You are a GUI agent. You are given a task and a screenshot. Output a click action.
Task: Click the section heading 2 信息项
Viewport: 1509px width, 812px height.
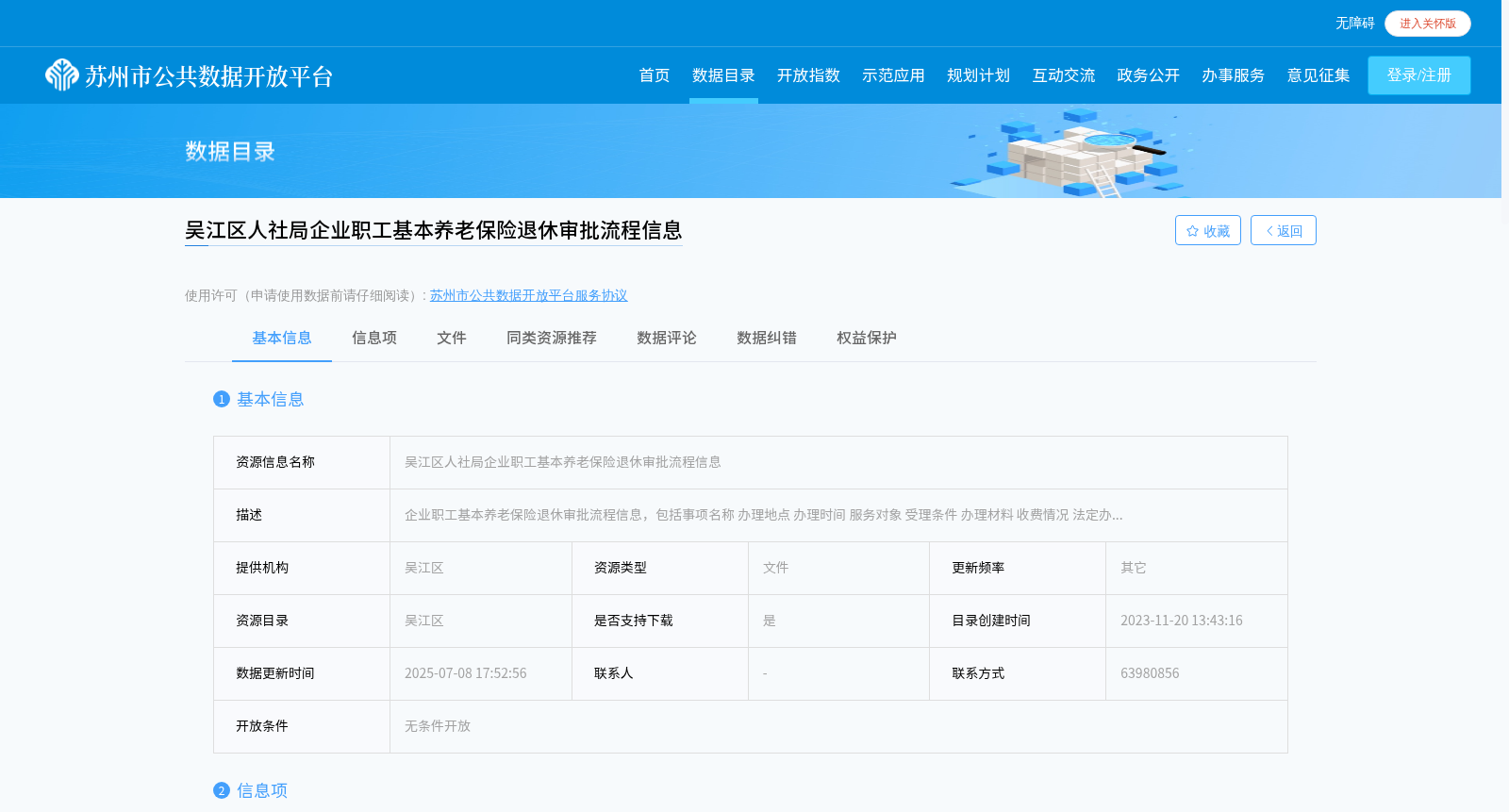(250, 790)
